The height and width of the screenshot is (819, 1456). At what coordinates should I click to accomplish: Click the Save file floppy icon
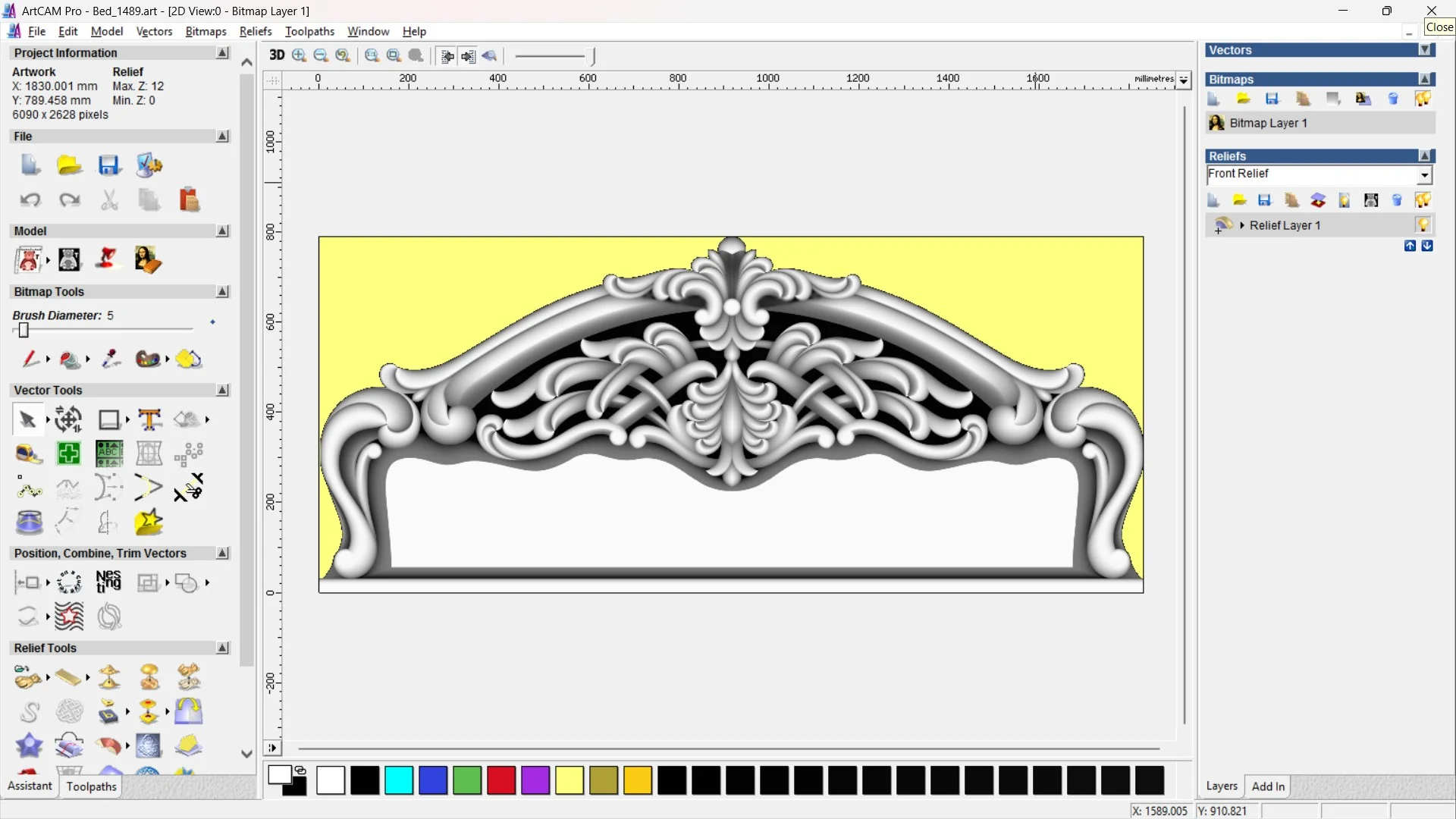108,165
